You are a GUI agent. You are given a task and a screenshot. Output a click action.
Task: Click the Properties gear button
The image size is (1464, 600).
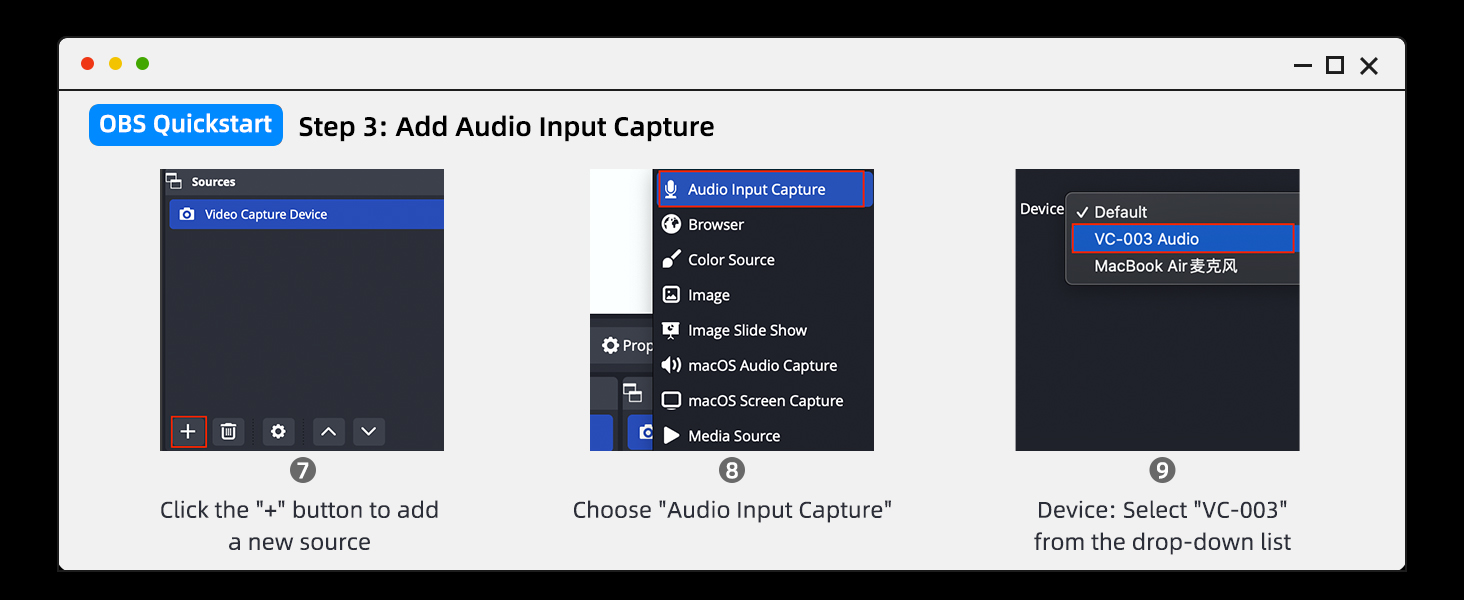point(625,346)
